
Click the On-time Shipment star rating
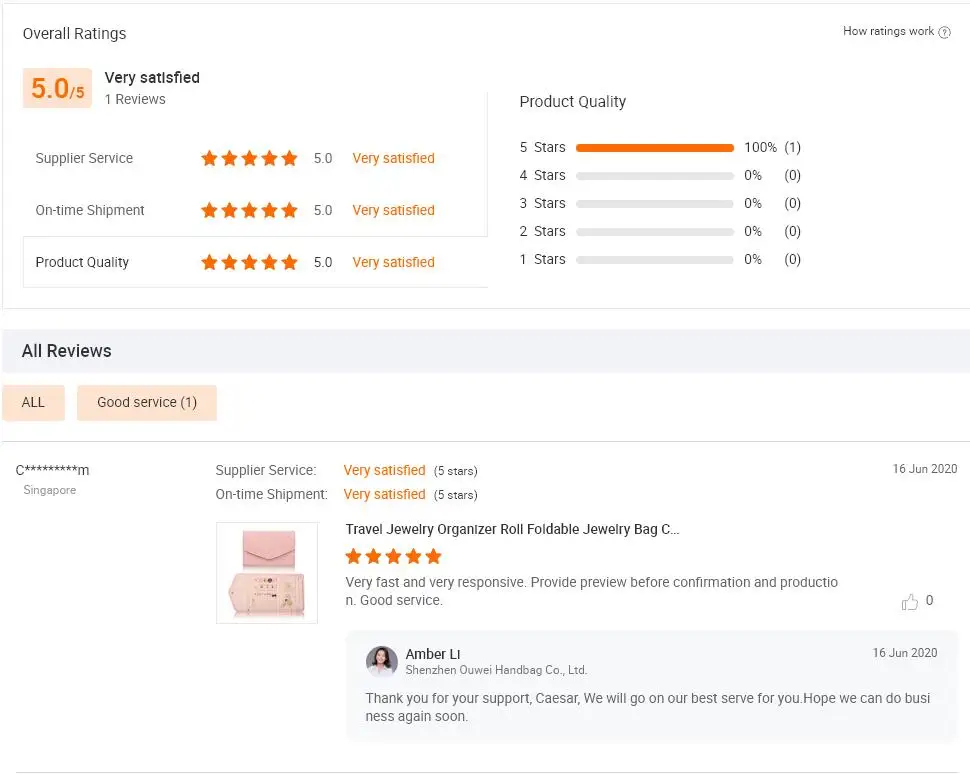[249, 210]
